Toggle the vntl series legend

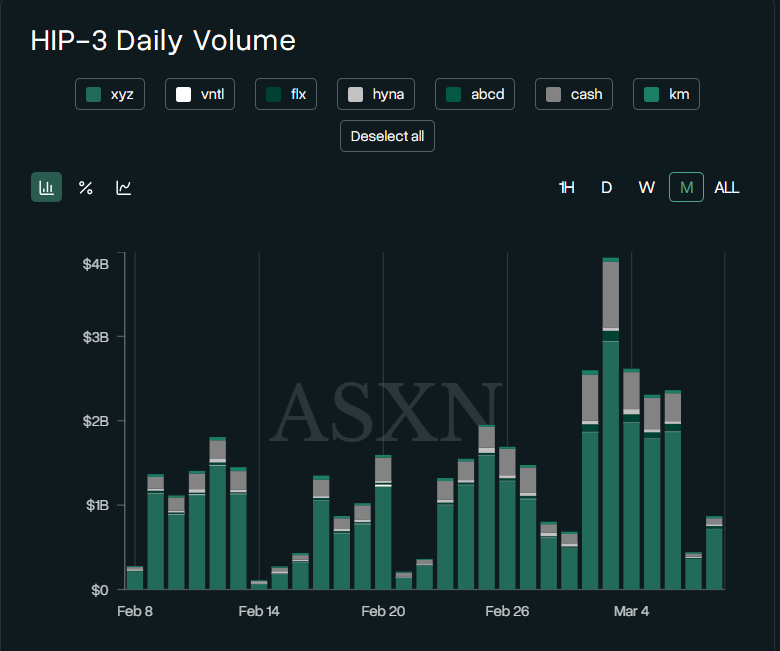coord(199,95)
